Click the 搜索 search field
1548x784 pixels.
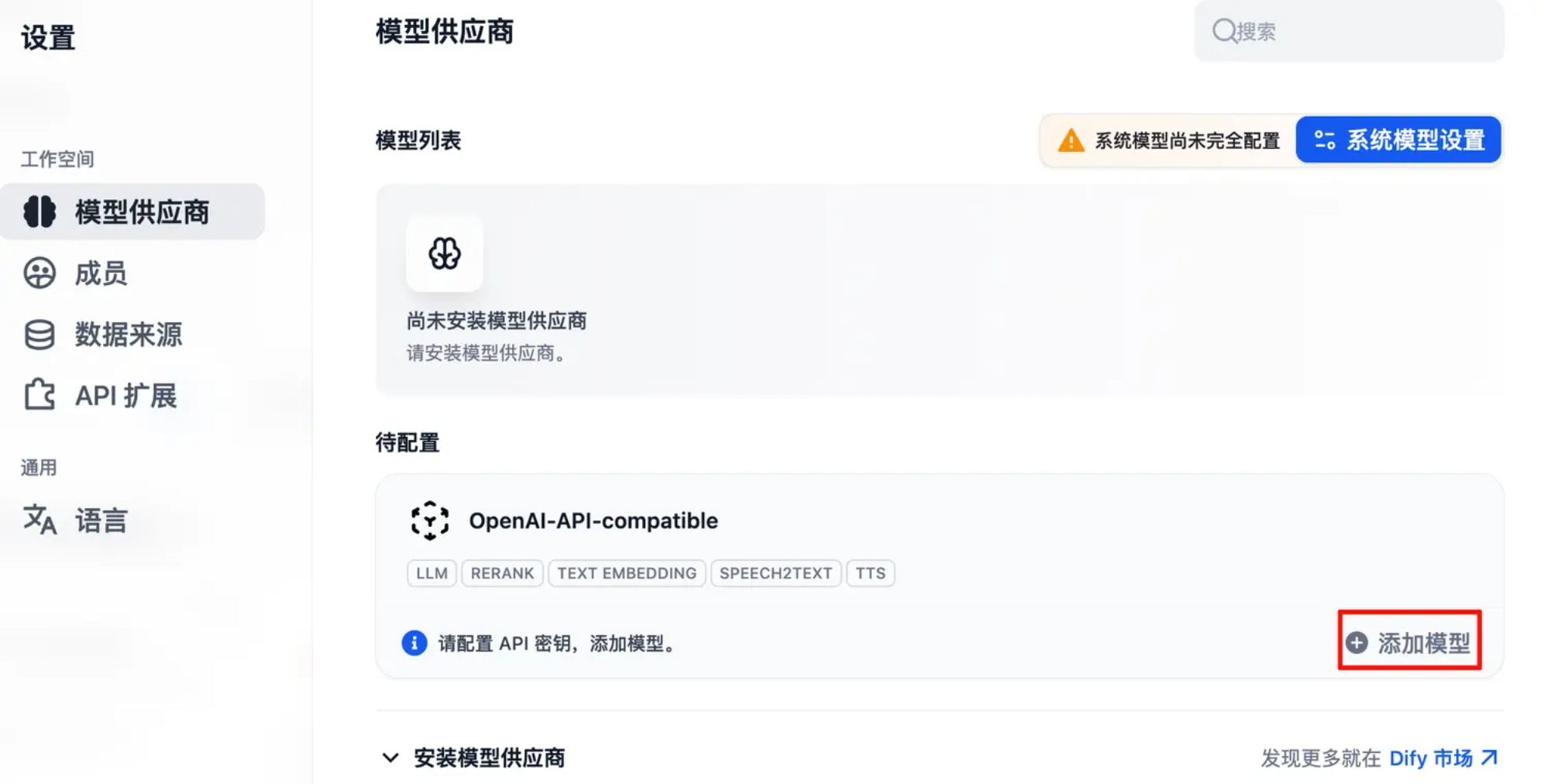1349,31
